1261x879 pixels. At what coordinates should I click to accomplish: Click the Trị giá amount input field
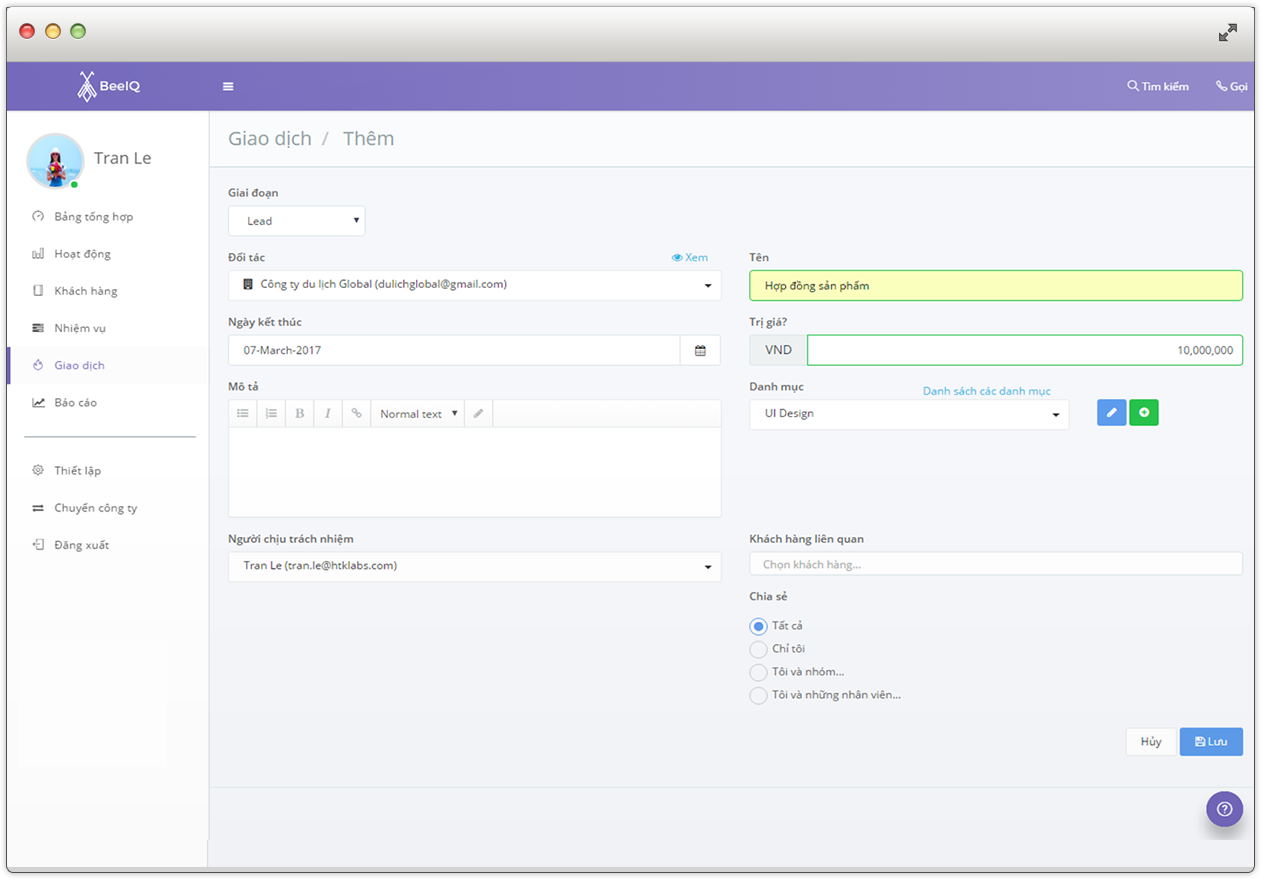pyautogui.click(x=1024, y=351)
